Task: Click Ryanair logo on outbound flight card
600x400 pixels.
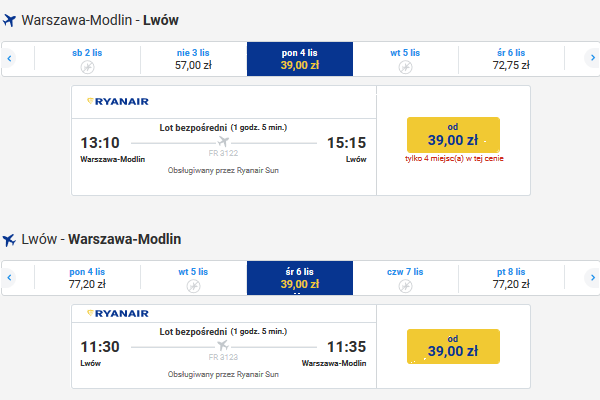Action: [x=118, y=101]
